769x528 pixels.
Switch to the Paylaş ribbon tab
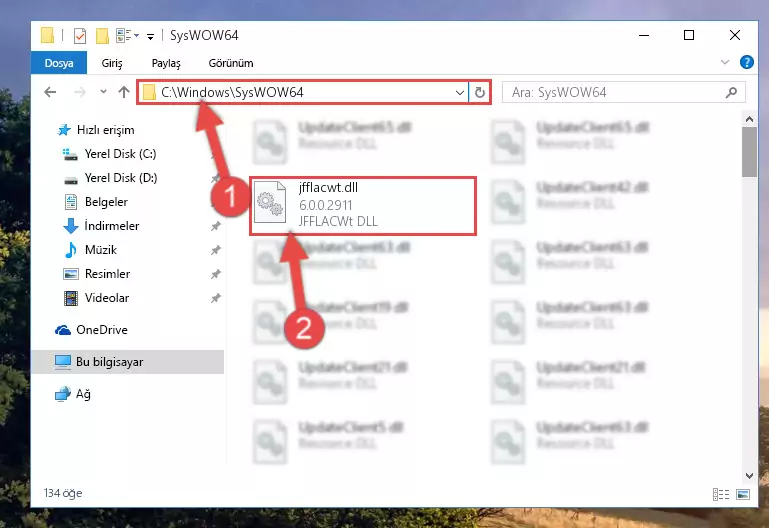[x=166, y=63]
